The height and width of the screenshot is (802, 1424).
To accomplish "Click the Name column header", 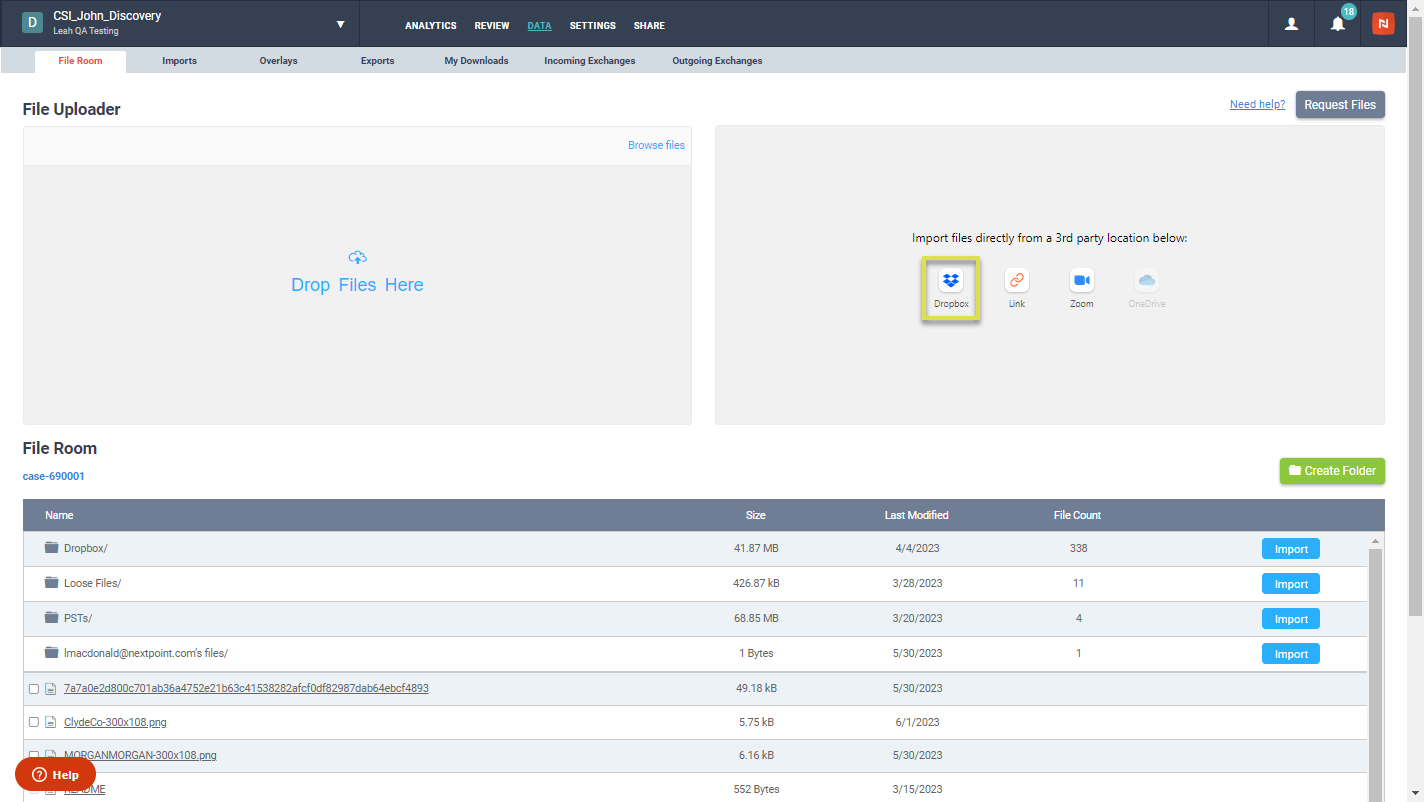I will click(59, 515).
